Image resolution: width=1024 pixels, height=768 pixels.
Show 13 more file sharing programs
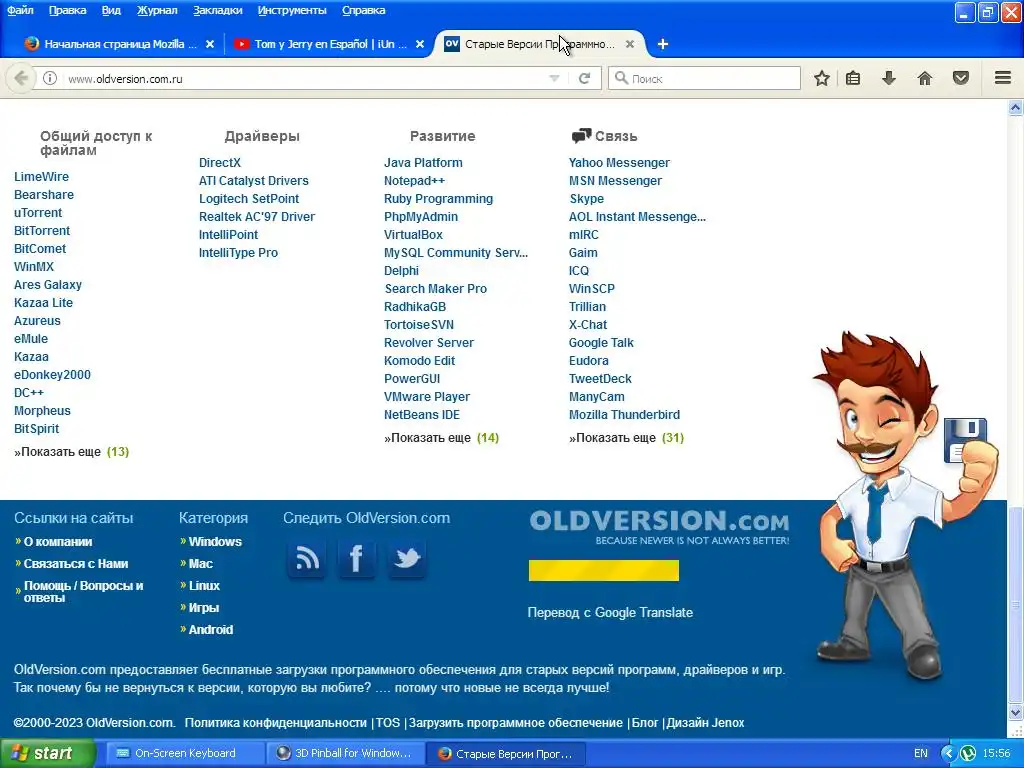pyautogui.click(x=72, y=452)
